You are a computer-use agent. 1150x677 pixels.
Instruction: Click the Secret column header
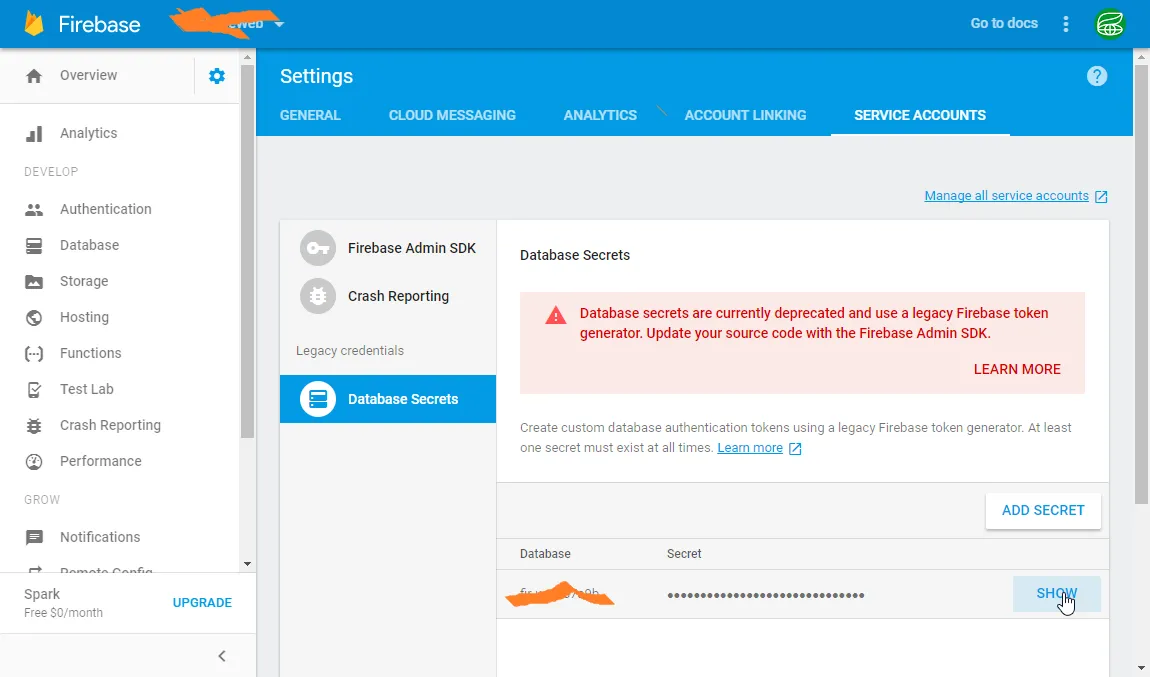tap(684, 554)
